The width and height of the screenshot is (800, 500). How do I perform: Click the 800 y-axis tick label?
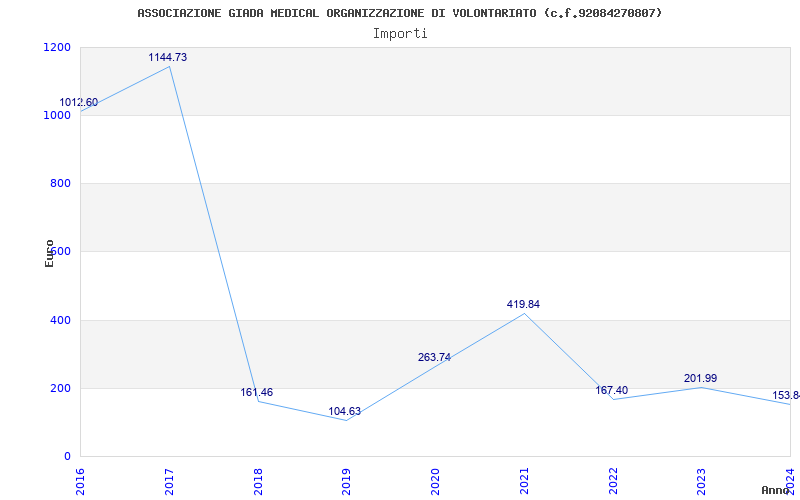[60, 183]
